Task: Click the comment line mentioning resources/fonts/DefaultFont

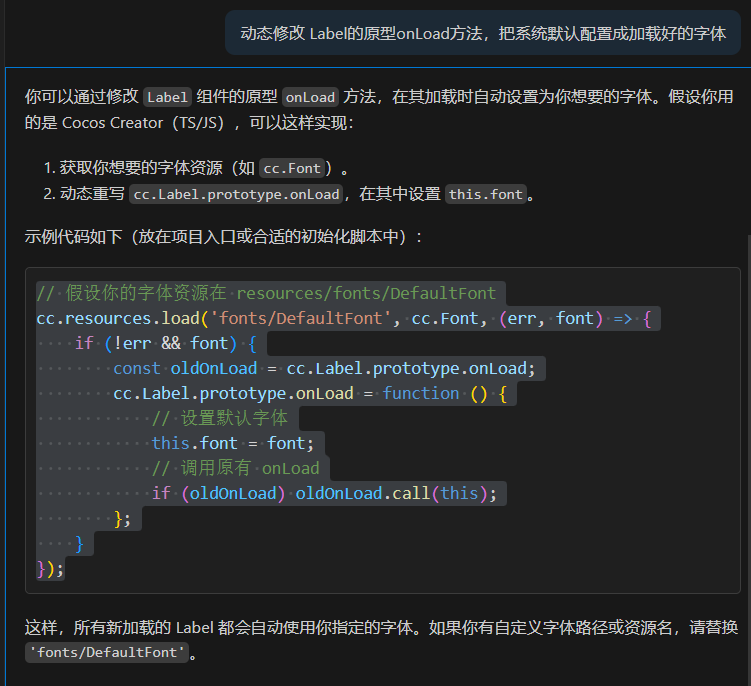Action: pyautogui.click(x=266, y=293)
